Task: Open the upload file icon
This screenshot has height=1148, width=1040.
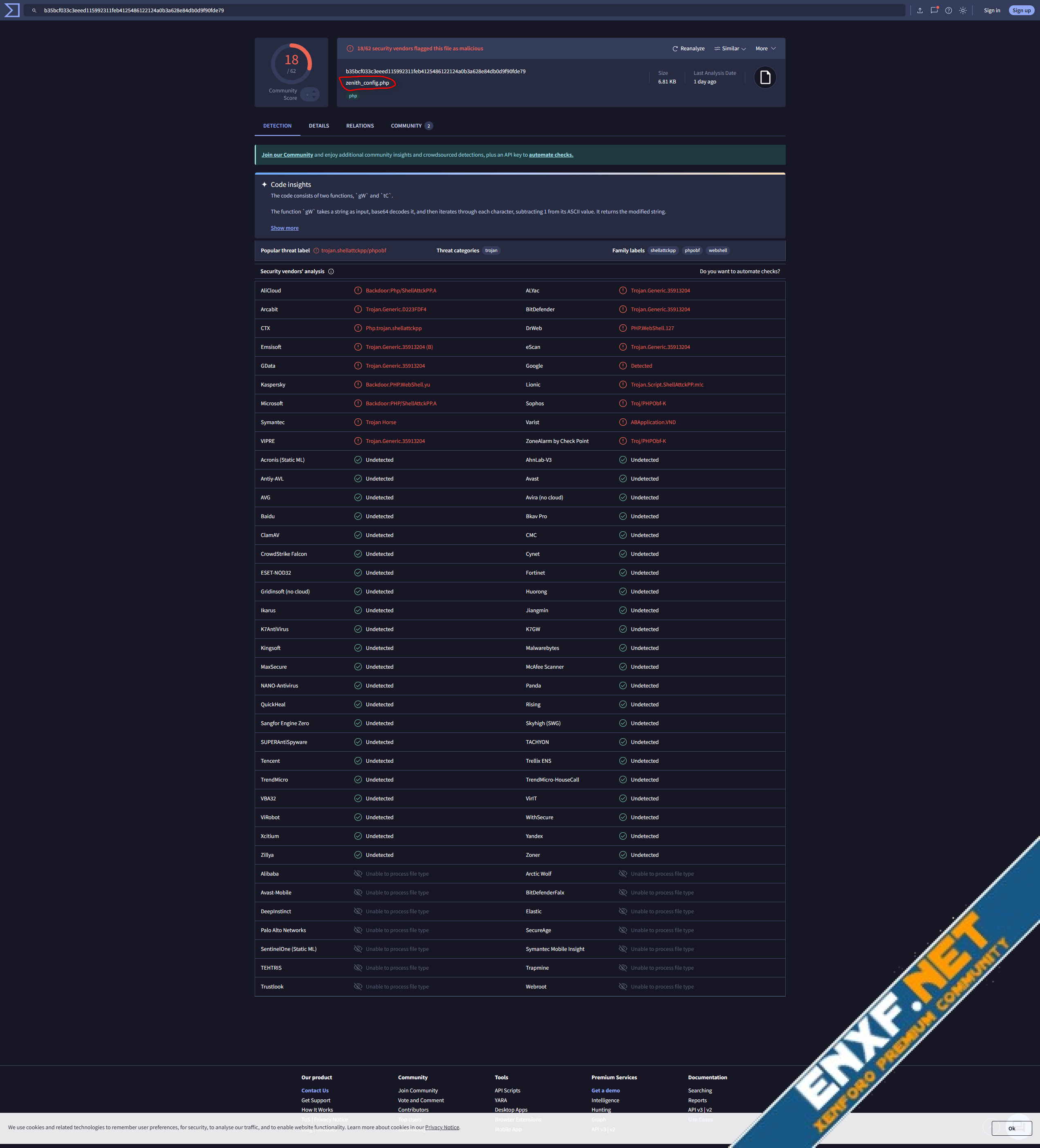Action: pos(919,10)
